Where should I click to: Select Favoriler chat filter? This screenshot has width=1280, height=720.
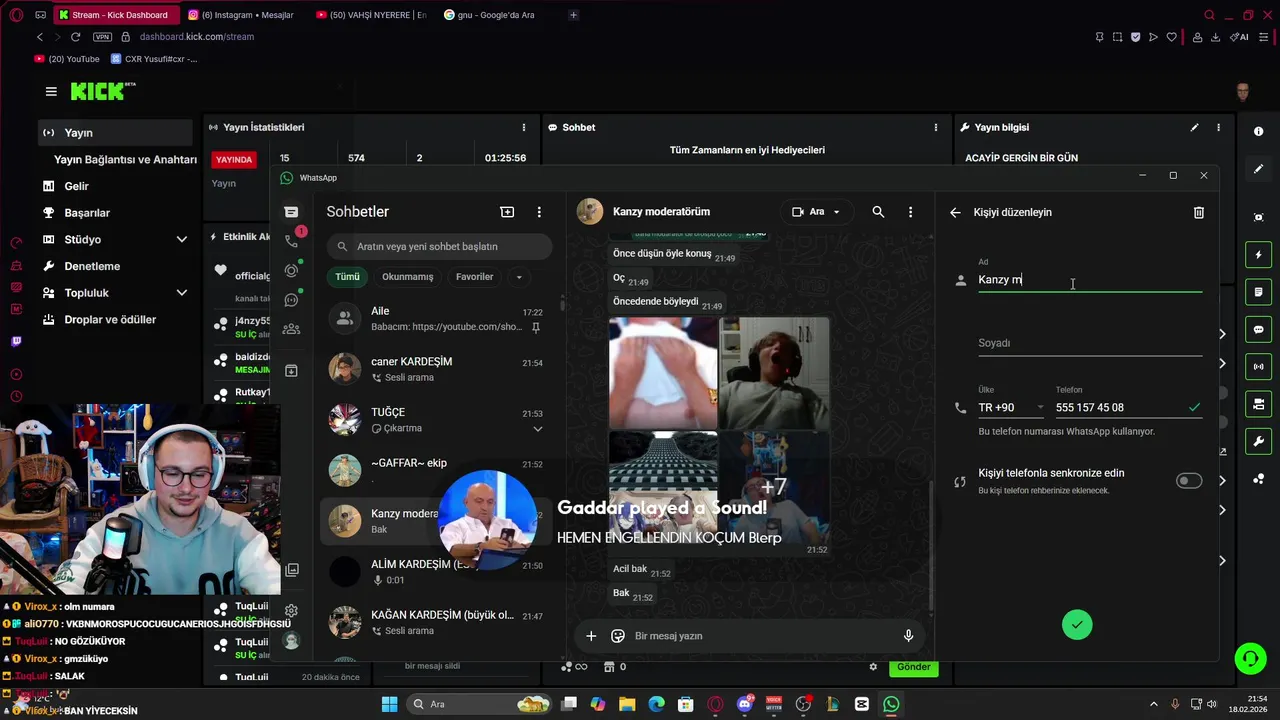(x=474, y=277)
